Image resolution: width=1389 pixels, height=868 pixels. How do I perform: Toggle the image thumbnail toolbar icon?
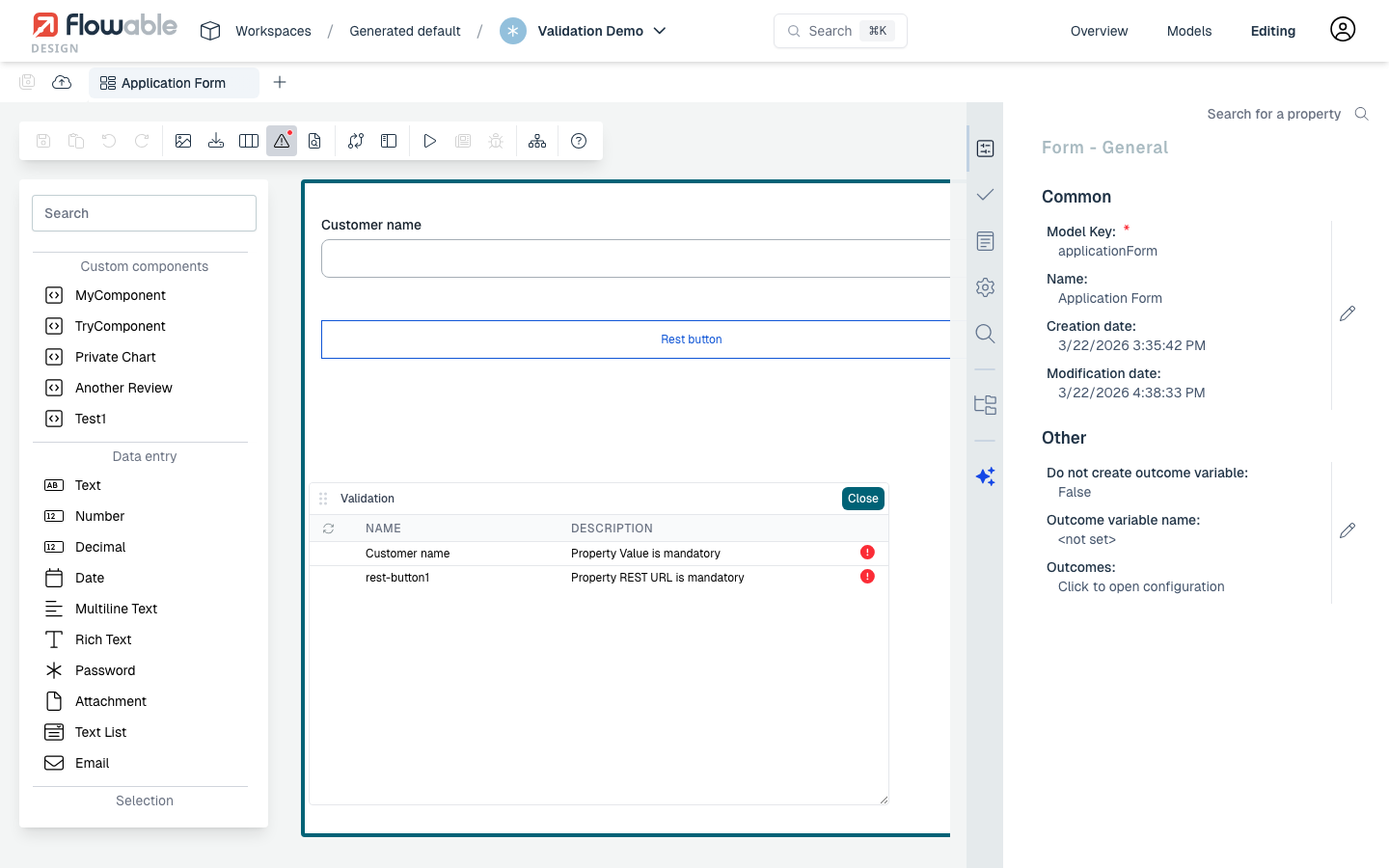click(x=183, y=141)
